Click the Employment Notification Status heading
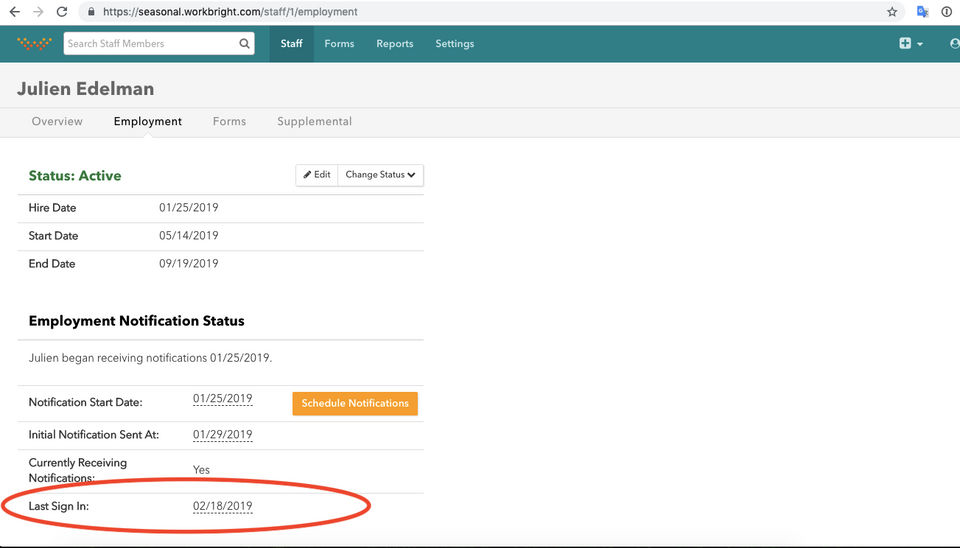 (x=137, y=321)
